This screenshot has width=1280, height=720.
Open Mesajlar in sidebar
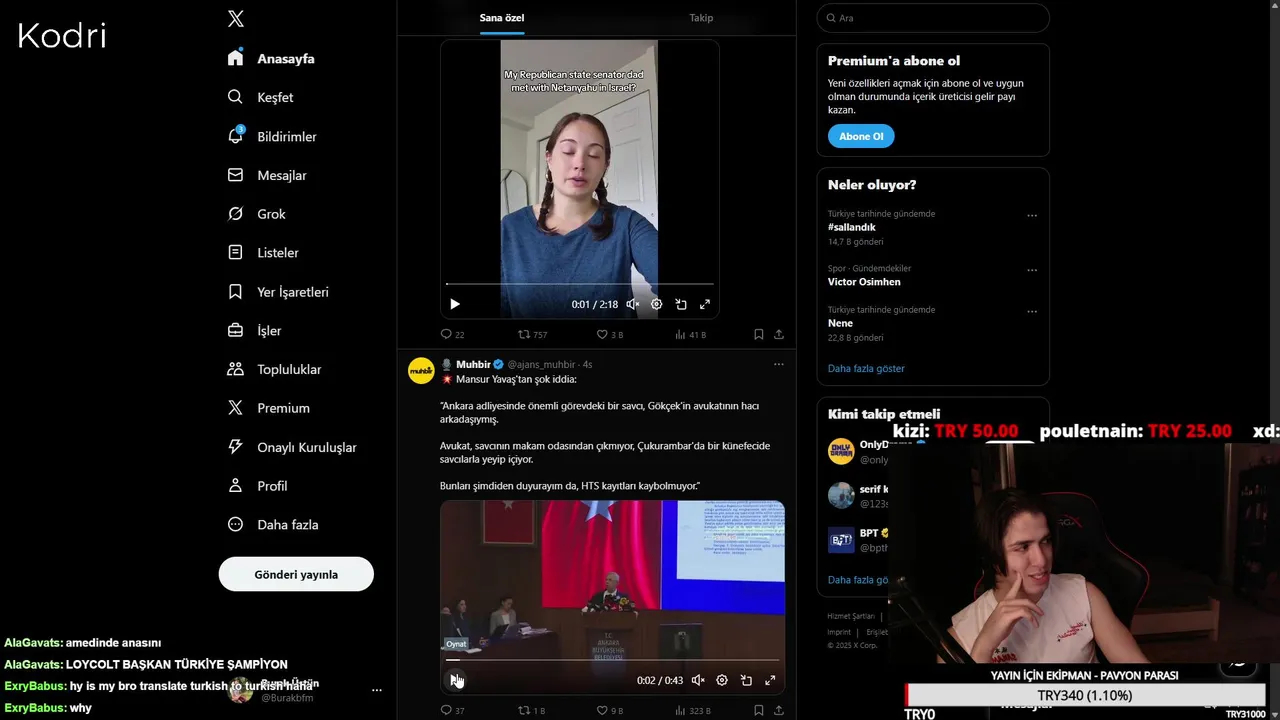pos(267,175)
